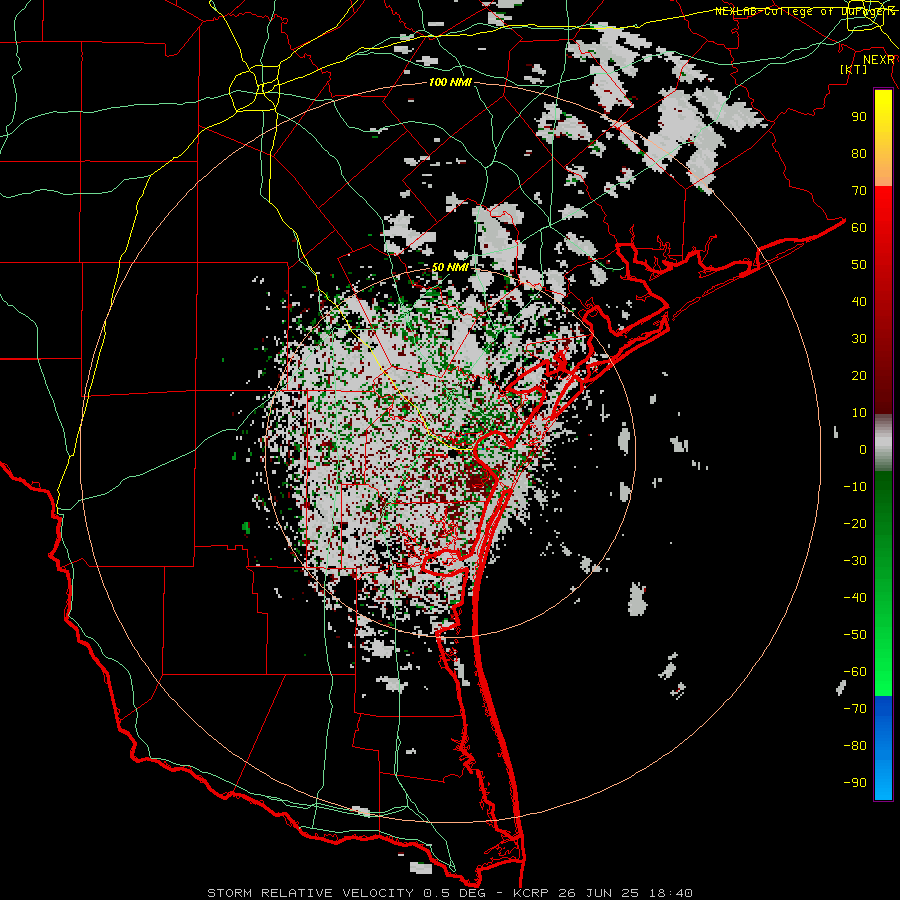
Task: Select the "60" velocity scale label
Action: click(859, 227)
